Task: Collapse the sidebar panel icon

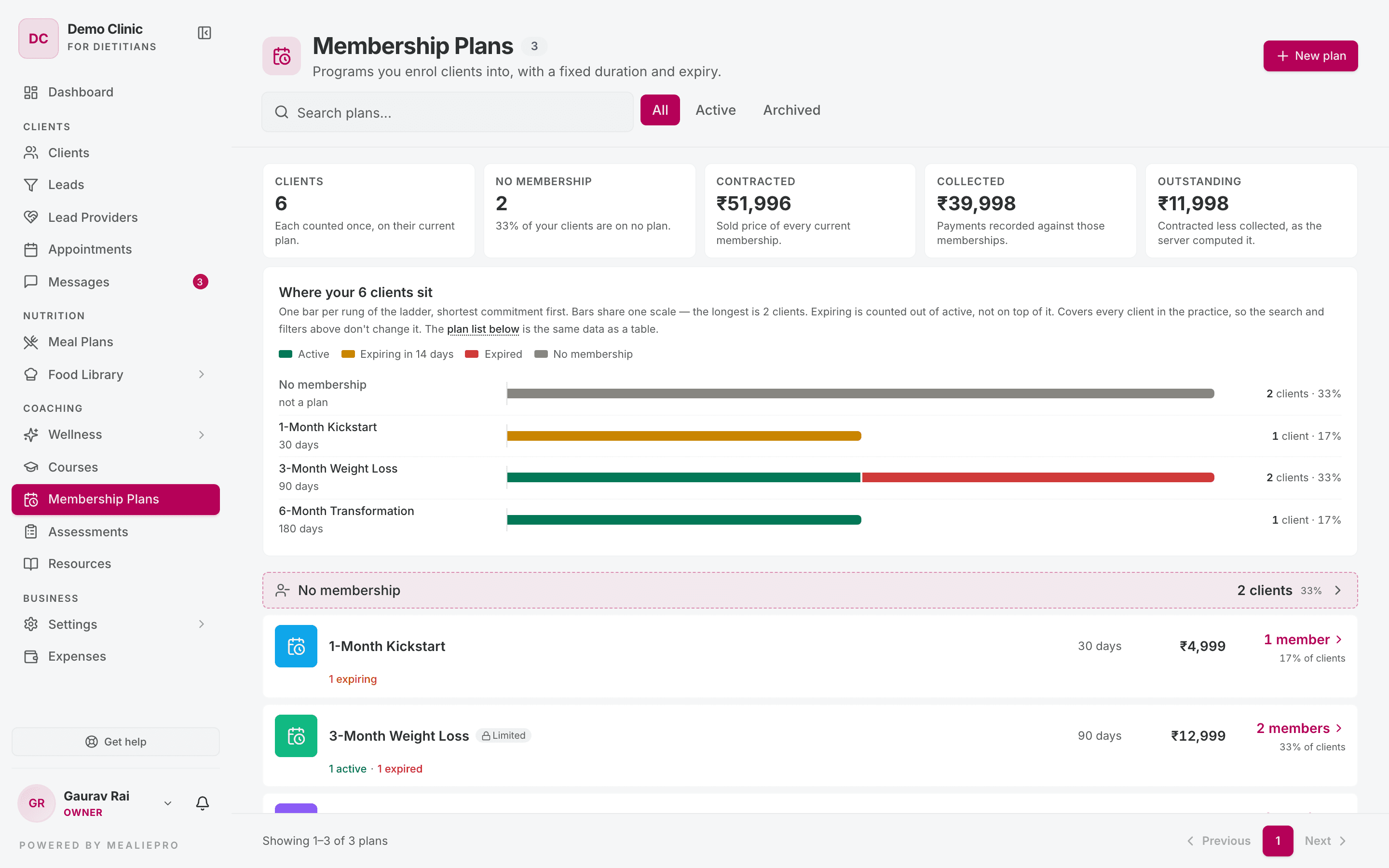Action: pyautogui.click(x=204, y=33)
